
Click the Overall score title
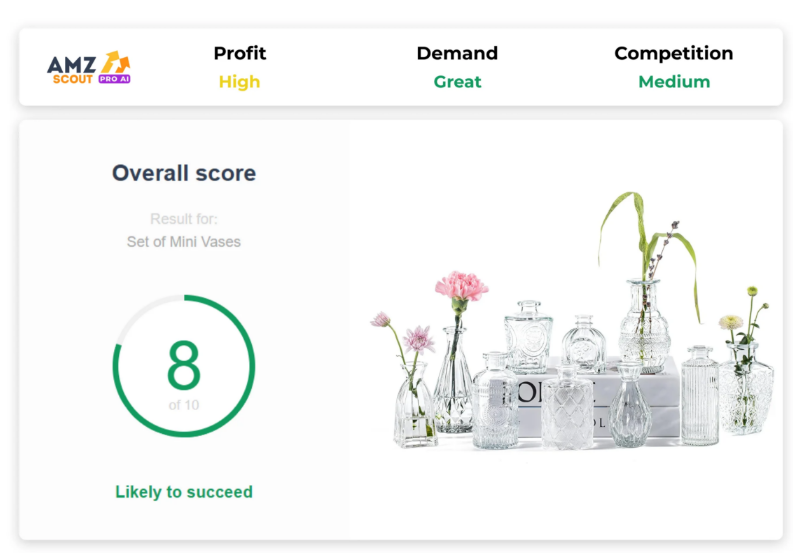184,173
